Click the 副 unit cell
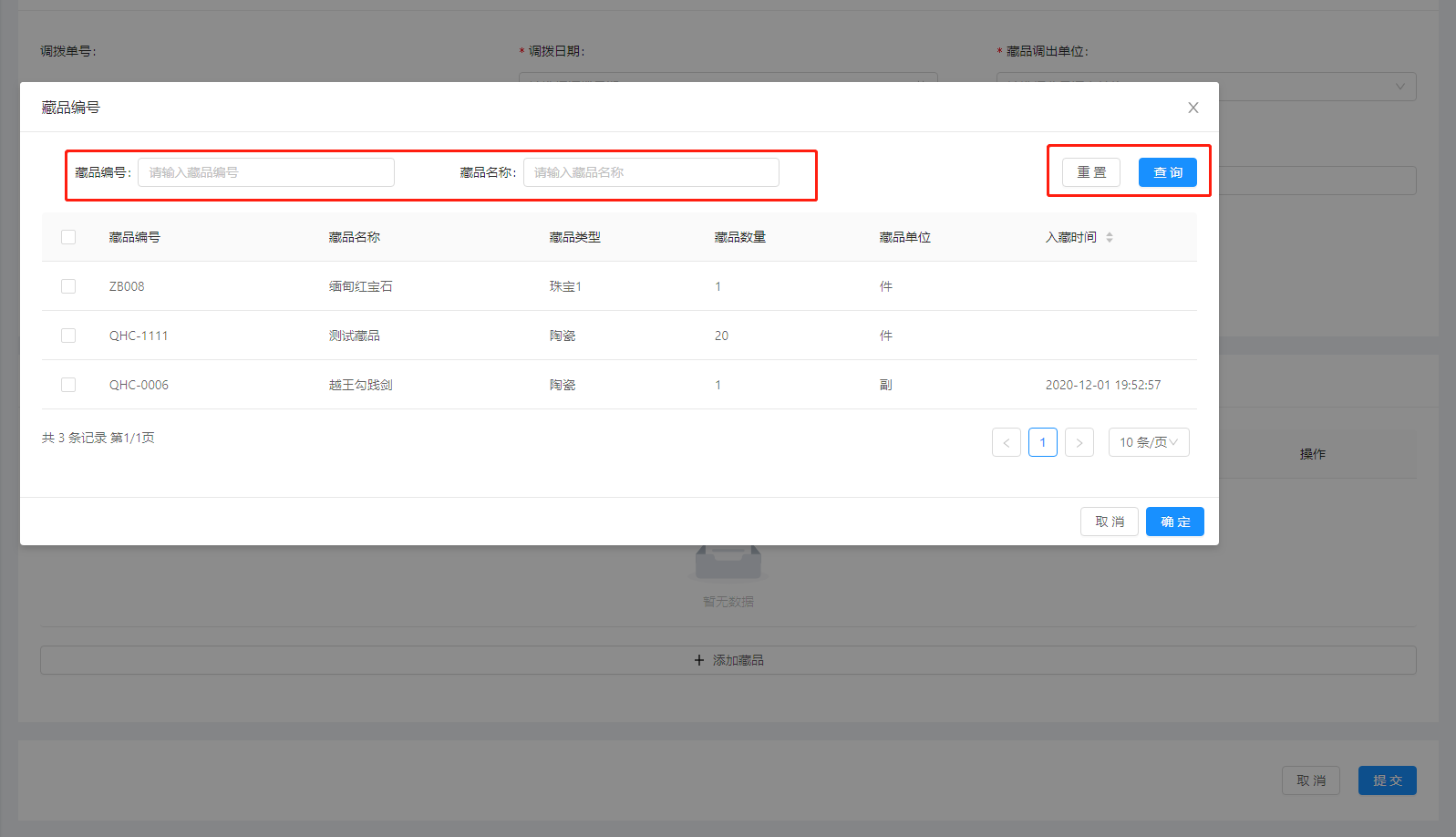The width and height of the screenshot is (1456, 837). pyautogui.click(x=885, y=385)
